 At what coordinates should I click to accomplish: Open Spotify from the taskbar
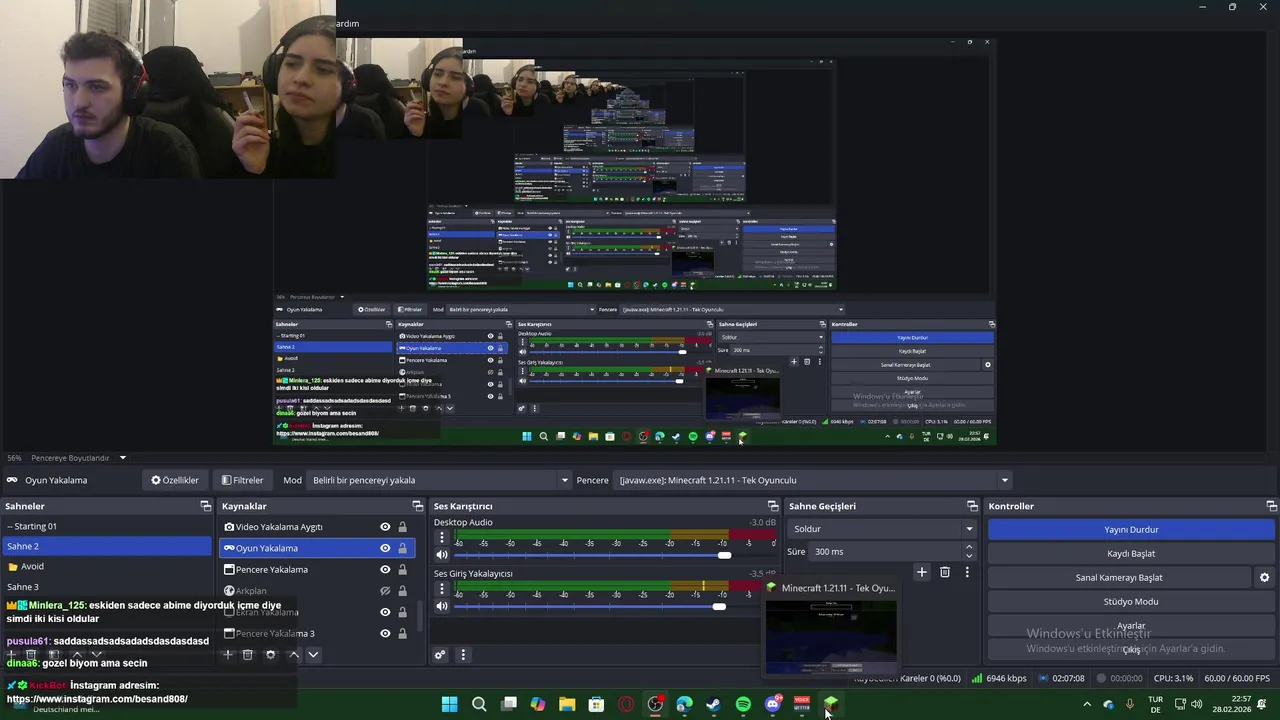[743, 704]
